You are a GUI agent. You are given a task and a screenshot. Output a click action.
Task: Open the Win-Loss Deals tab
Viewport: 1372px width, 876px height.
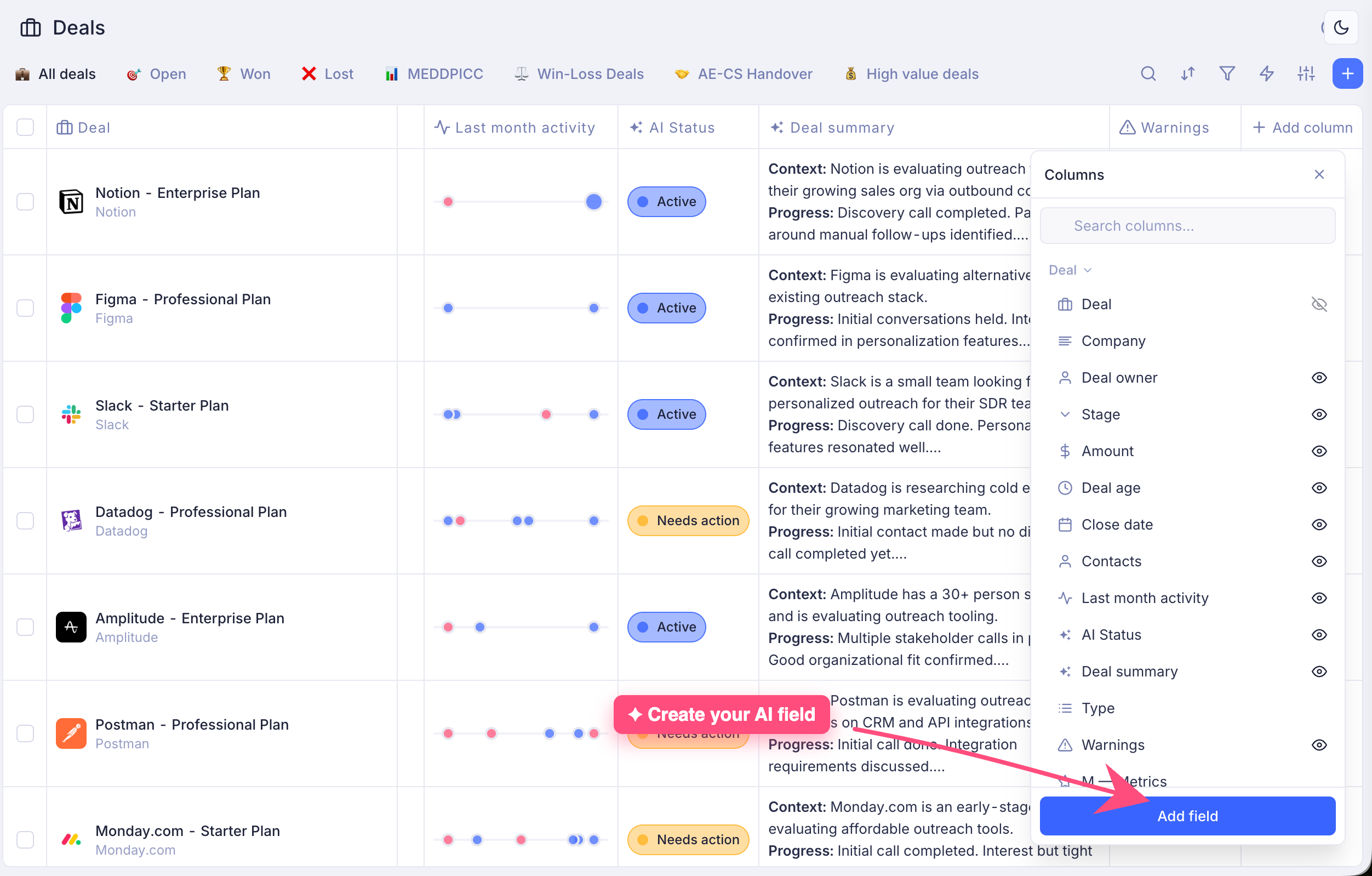pos(579,74)
